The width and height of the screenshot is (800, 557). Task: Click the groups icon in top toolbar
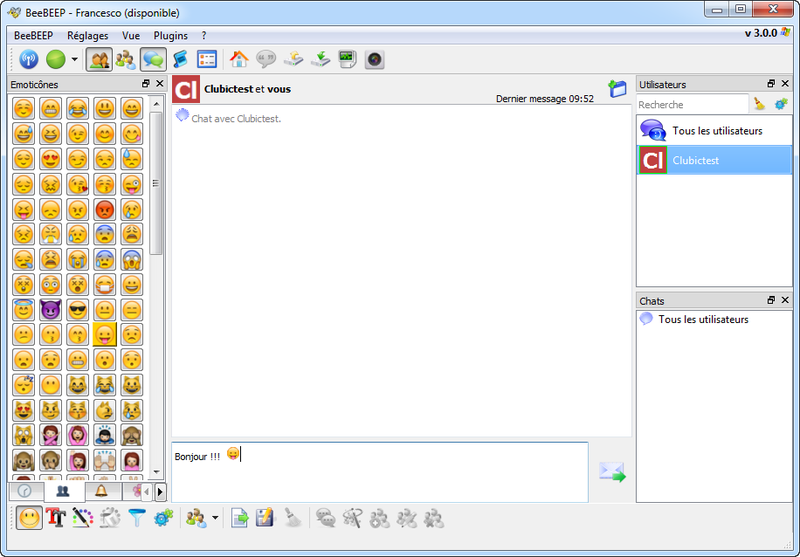[126, 60]
